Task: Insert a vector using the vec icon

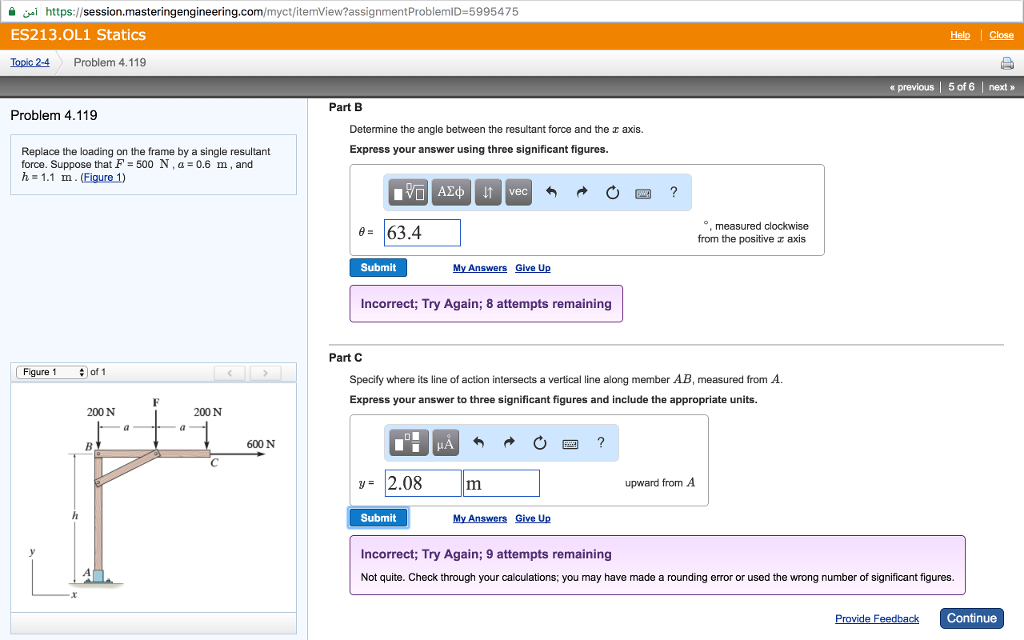Action: [518, 192]
